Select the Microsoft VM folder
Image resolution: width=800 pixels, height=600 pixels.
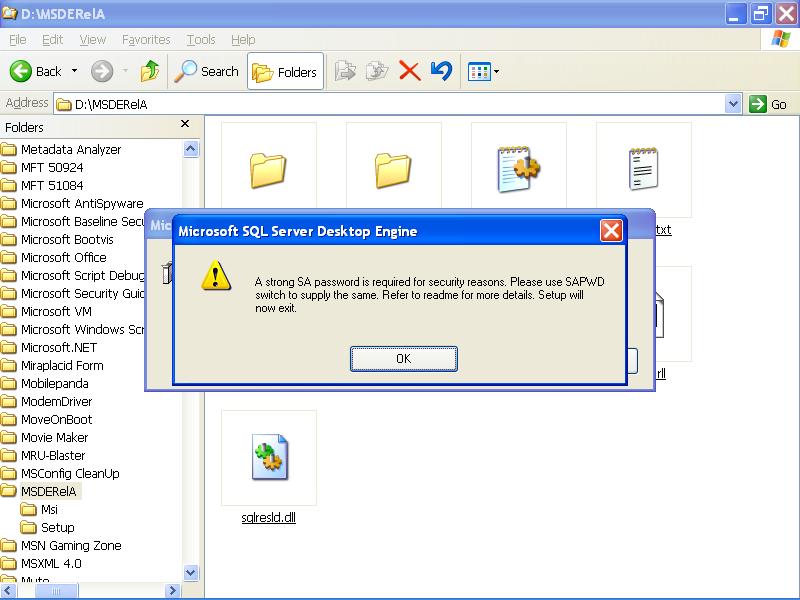pos(56,311)
